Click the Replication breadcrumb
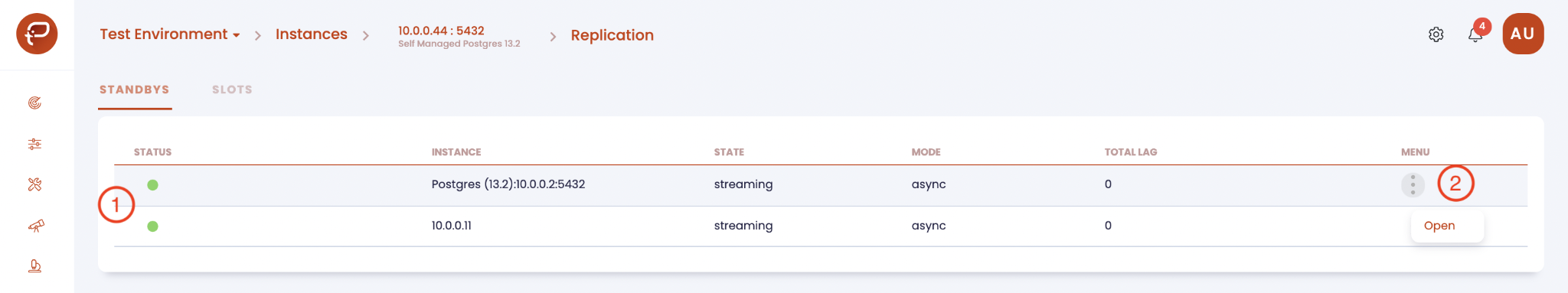The image size is (1568, 293). 612,35
